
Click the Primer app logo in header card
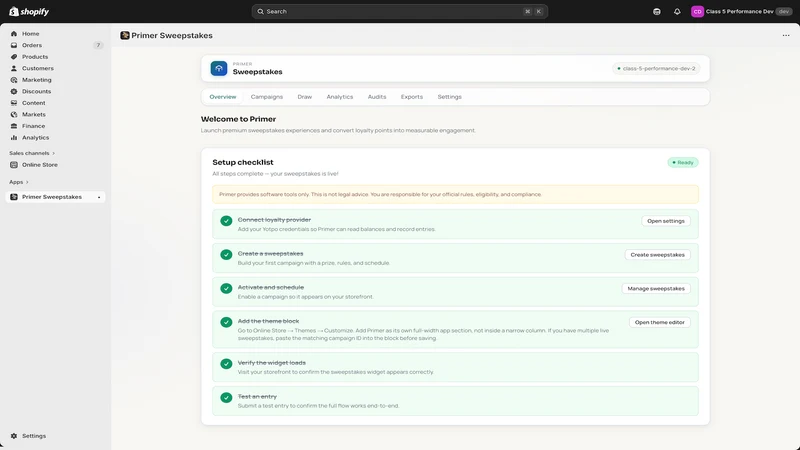(x=219, y=68)
